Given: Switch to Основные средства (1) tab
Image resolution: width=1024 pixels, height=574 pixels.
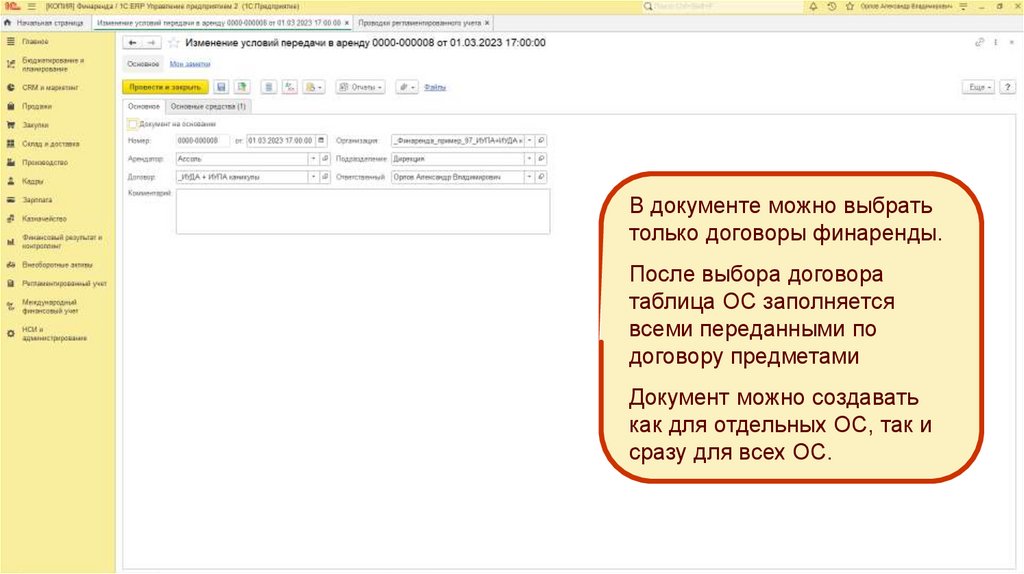Looking at the screenshot, I should (x=209, y=106).
